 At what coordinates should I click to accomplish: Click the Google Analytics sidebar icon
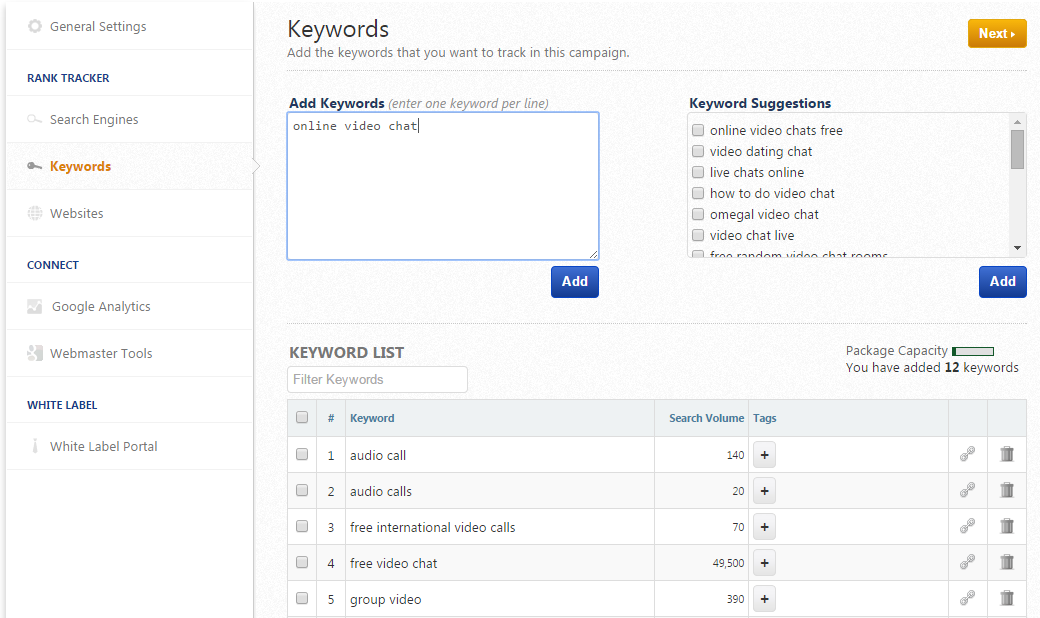pos(35,307)
